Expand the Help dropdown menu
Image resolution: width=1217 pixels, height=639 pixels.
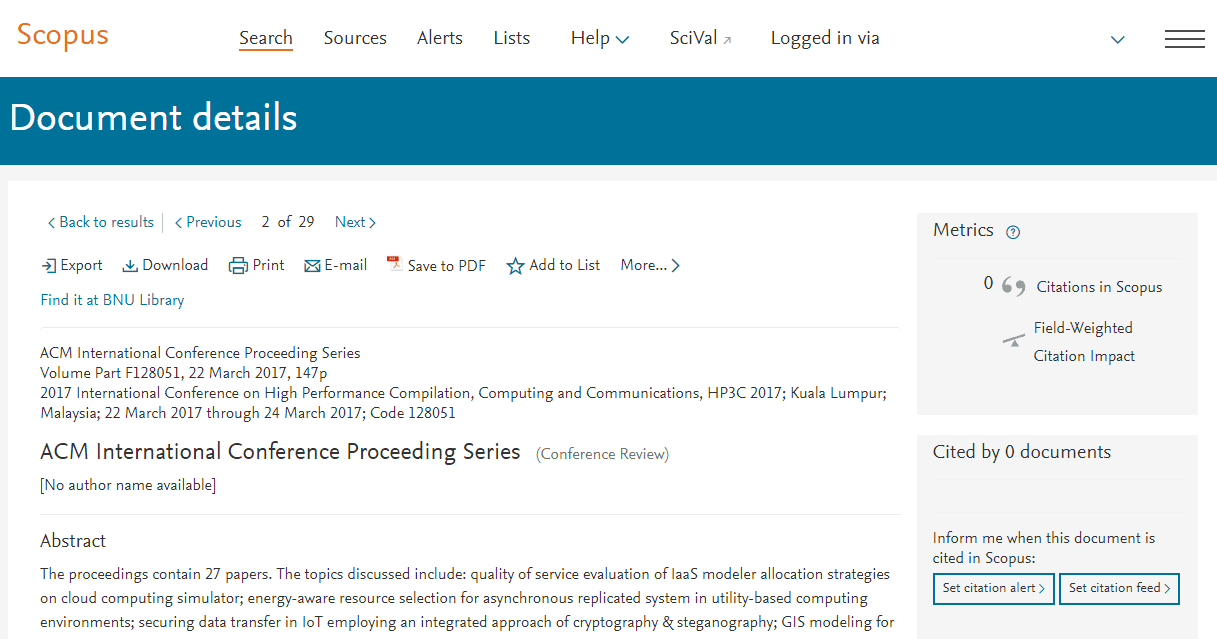[600, 38]
